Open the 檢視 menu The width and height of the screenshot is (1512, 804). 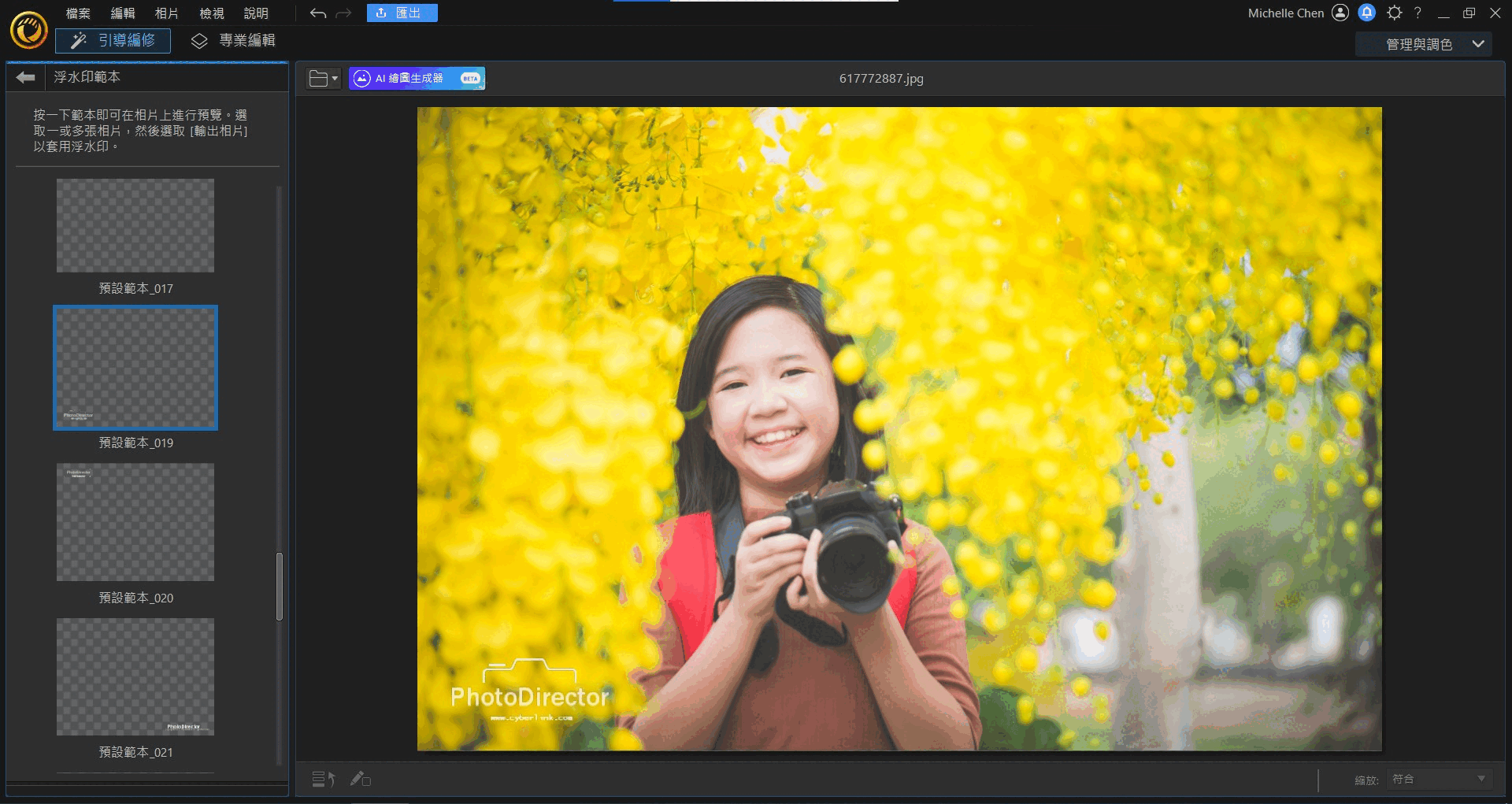pyautogui.click(x=212, y=13)
